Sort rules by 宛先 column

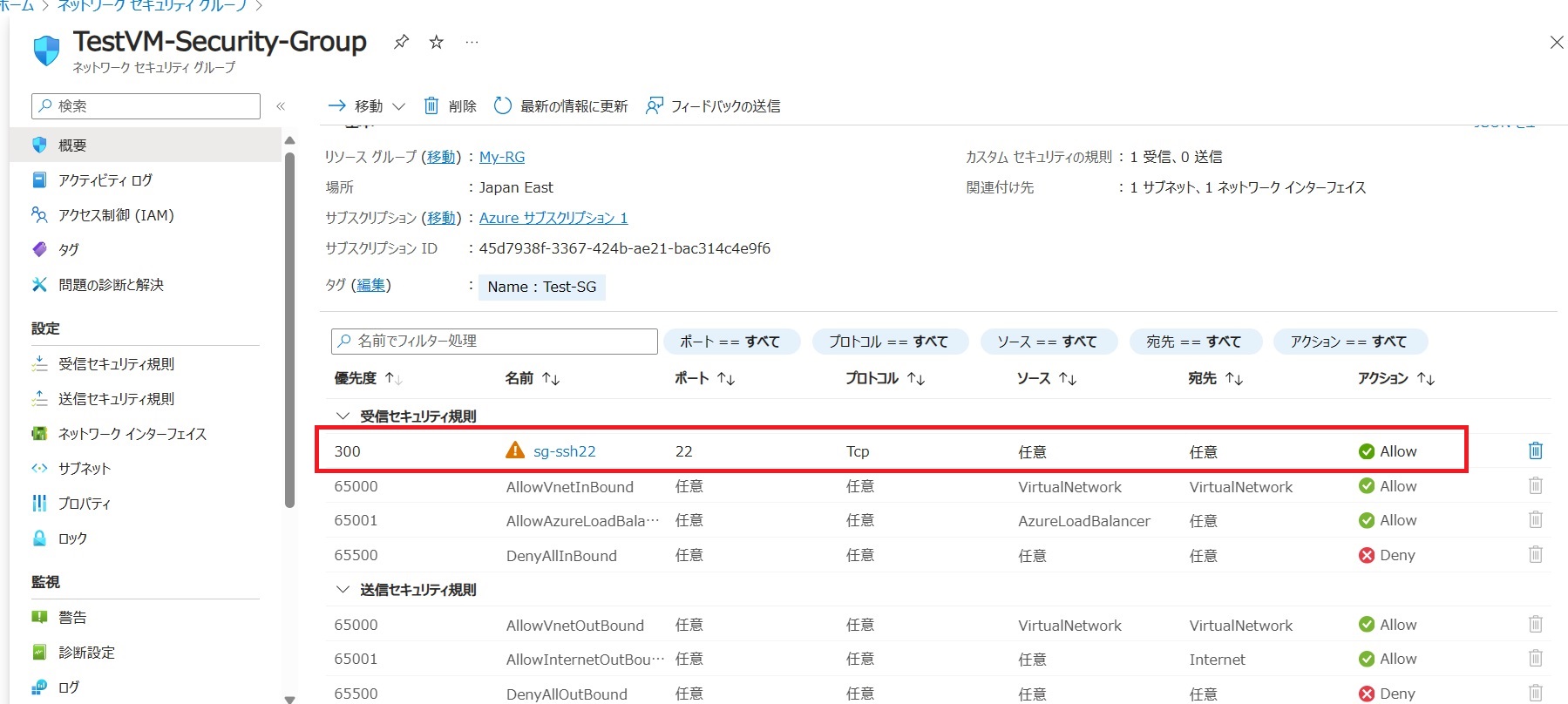(1216, 378)
